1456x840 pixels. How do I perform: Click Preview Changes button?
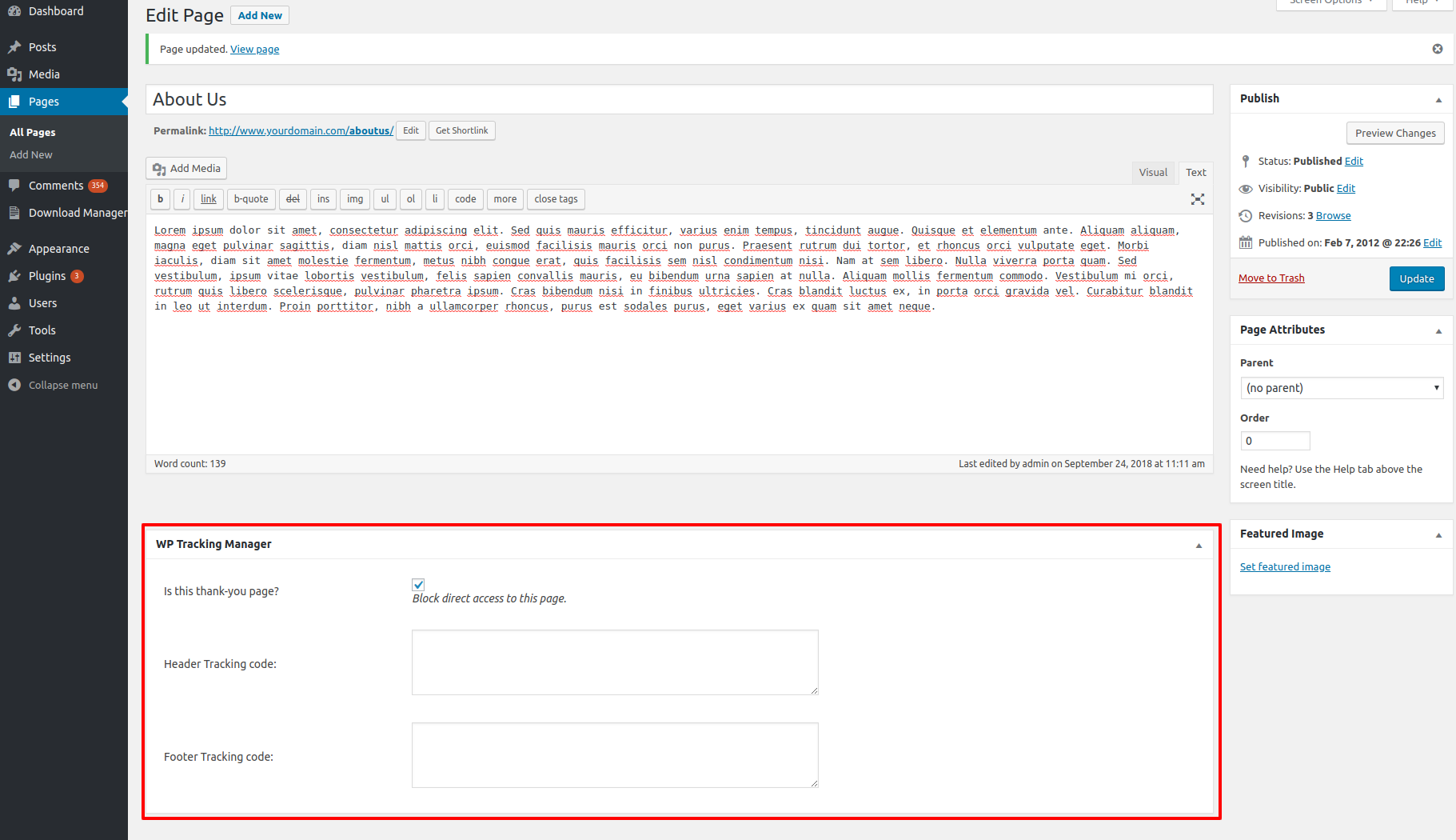pyautogui.click(x=1395, y=133)
